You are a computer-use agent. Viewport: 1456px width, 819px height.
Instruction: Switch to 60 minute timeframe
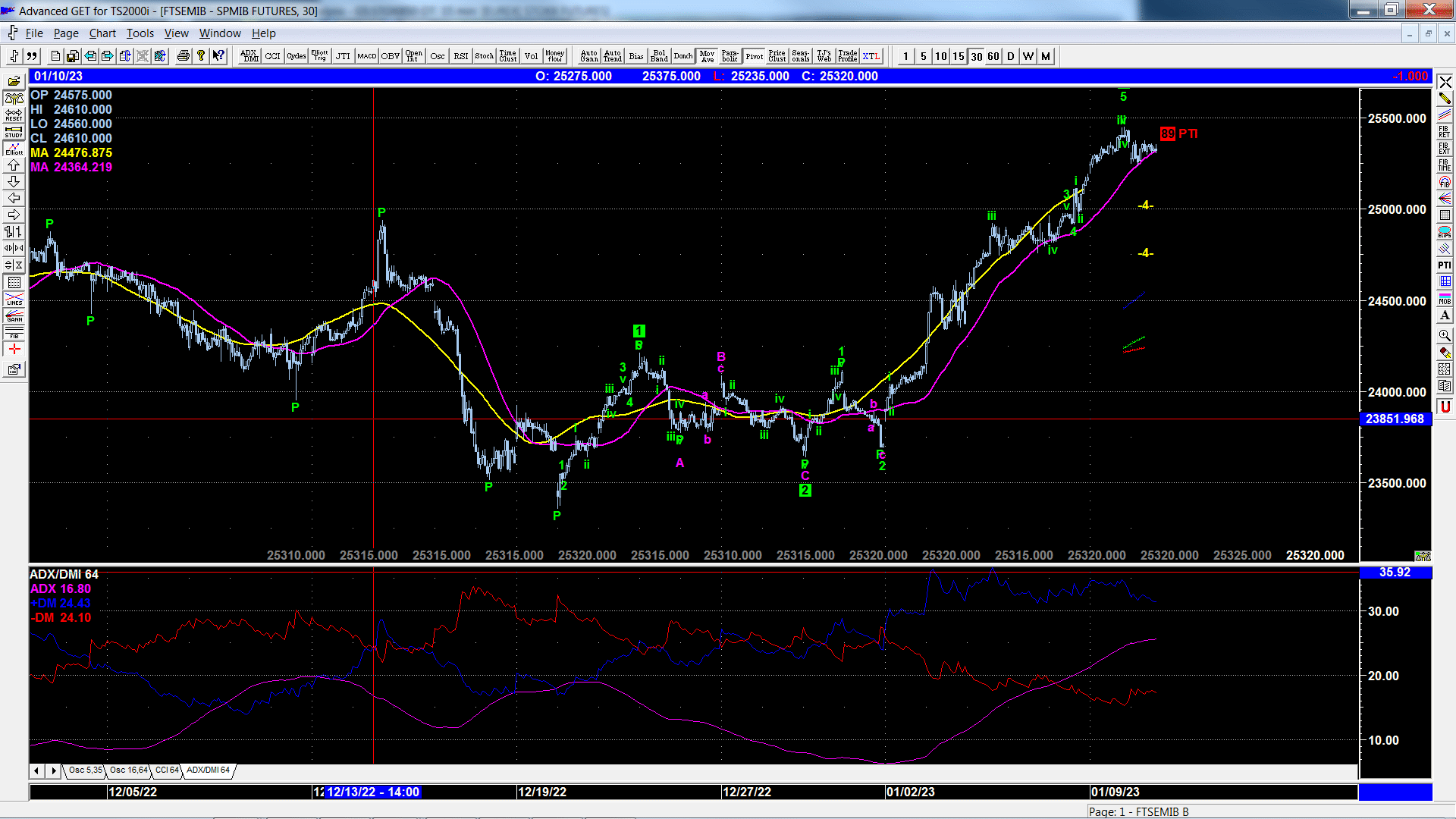coord(993,56)
